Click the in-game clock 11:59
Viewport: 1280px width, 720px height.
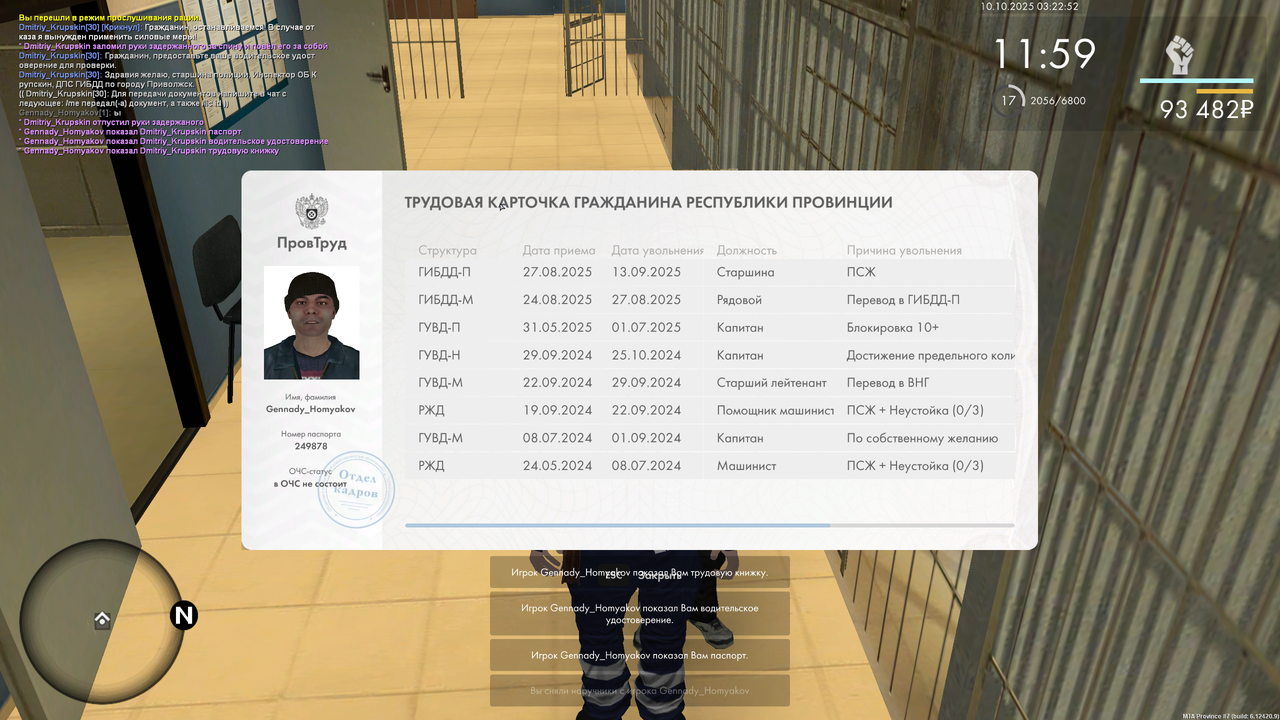click(x=1044, y=54)
